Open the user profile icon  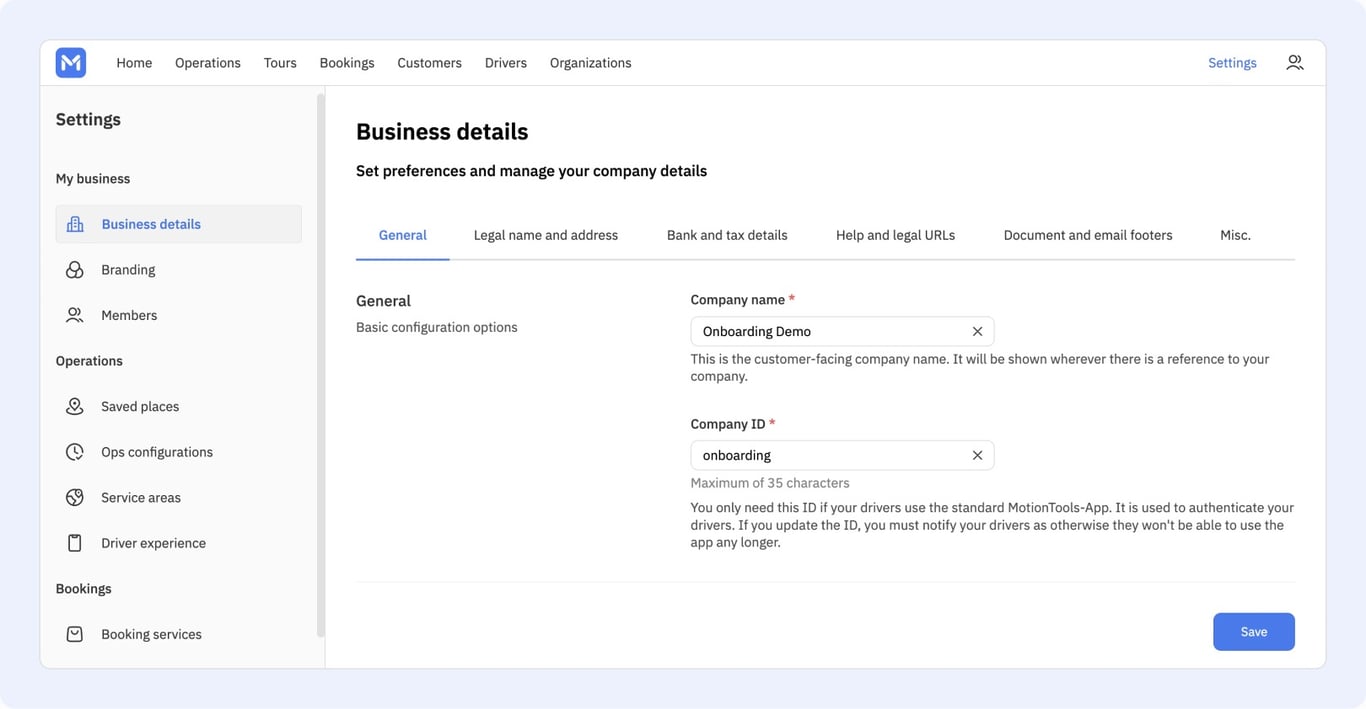click(1295, 63)
